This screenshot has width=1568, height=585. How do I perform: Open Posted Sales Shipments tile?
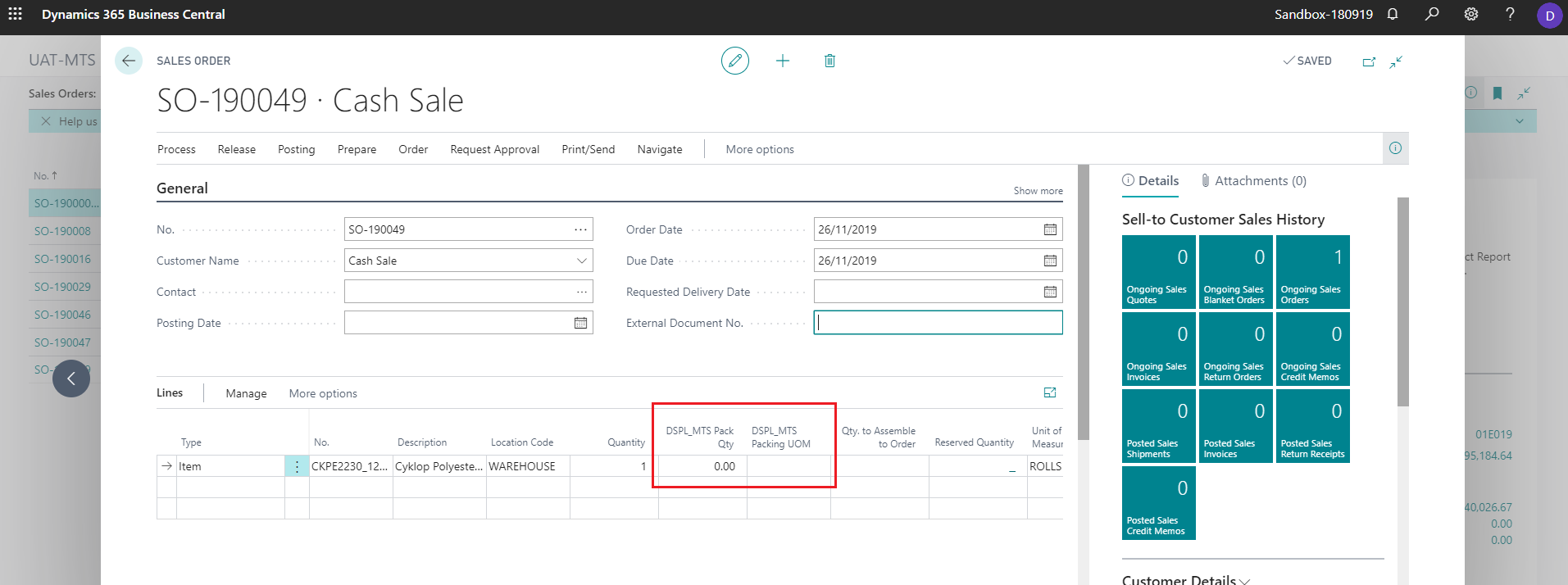click(1159, 426)
